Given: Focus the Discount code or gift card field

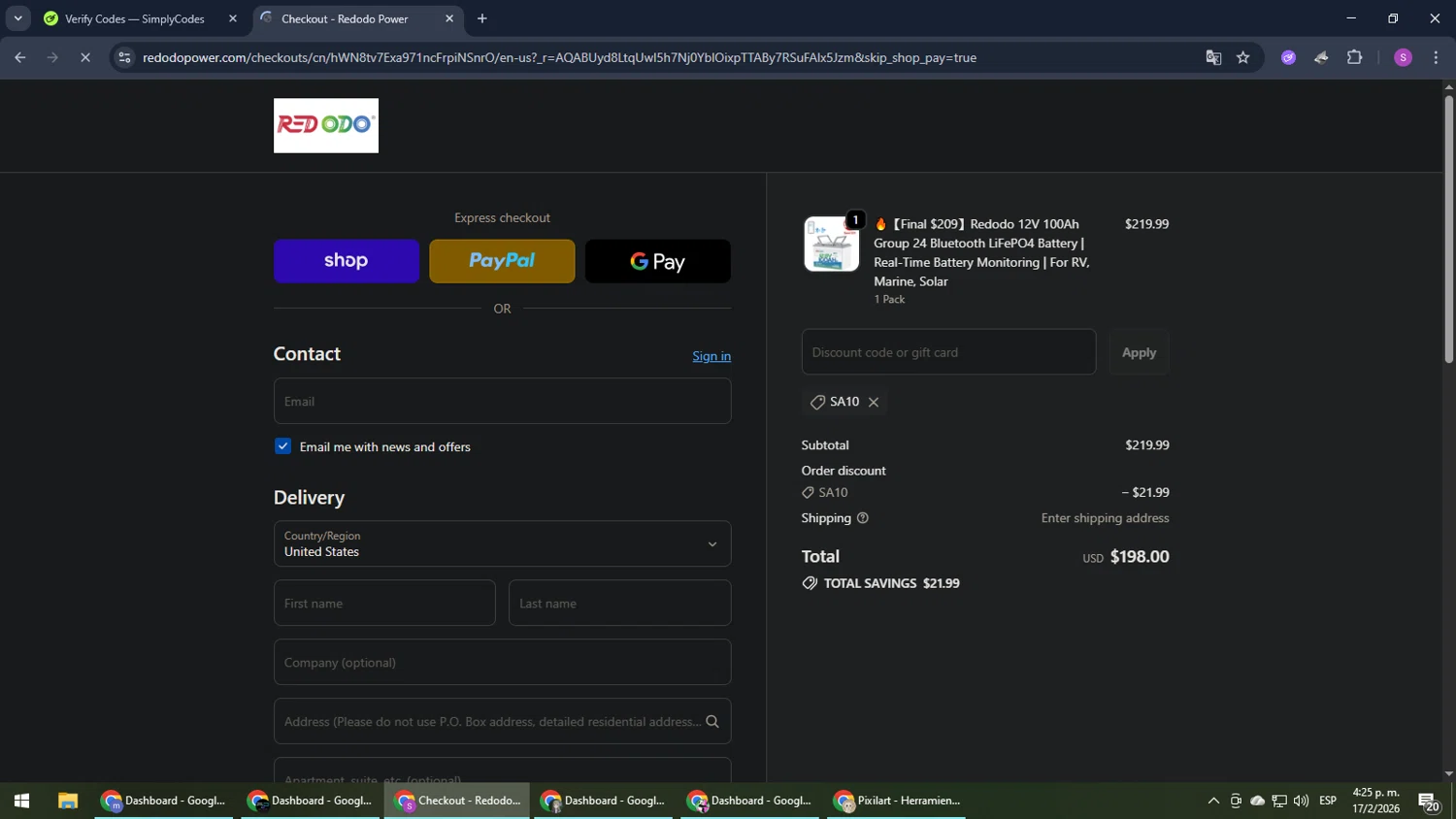Looking at the screenshot, I should pos(948,352).
